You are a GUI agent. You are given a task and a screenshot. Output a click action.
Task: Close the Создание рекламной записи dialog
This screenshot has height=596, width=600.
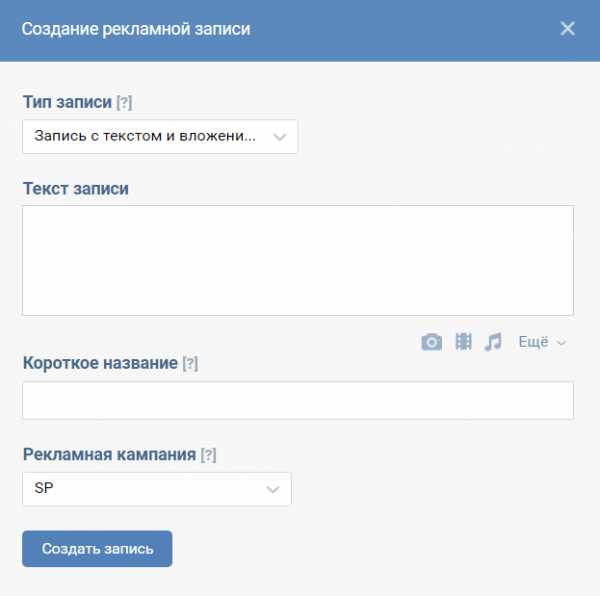[x=567, y=29]
